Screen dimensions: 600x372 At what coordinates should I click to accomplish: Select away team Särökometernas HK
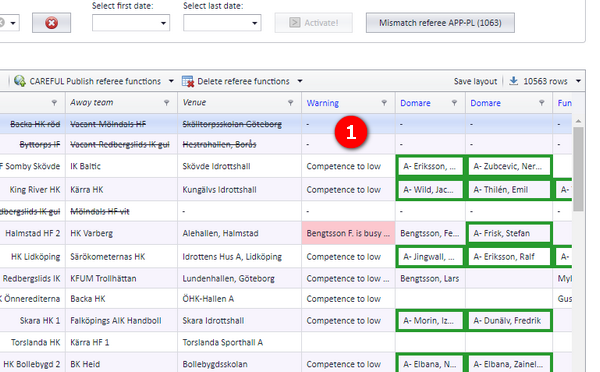coord(122,256)
